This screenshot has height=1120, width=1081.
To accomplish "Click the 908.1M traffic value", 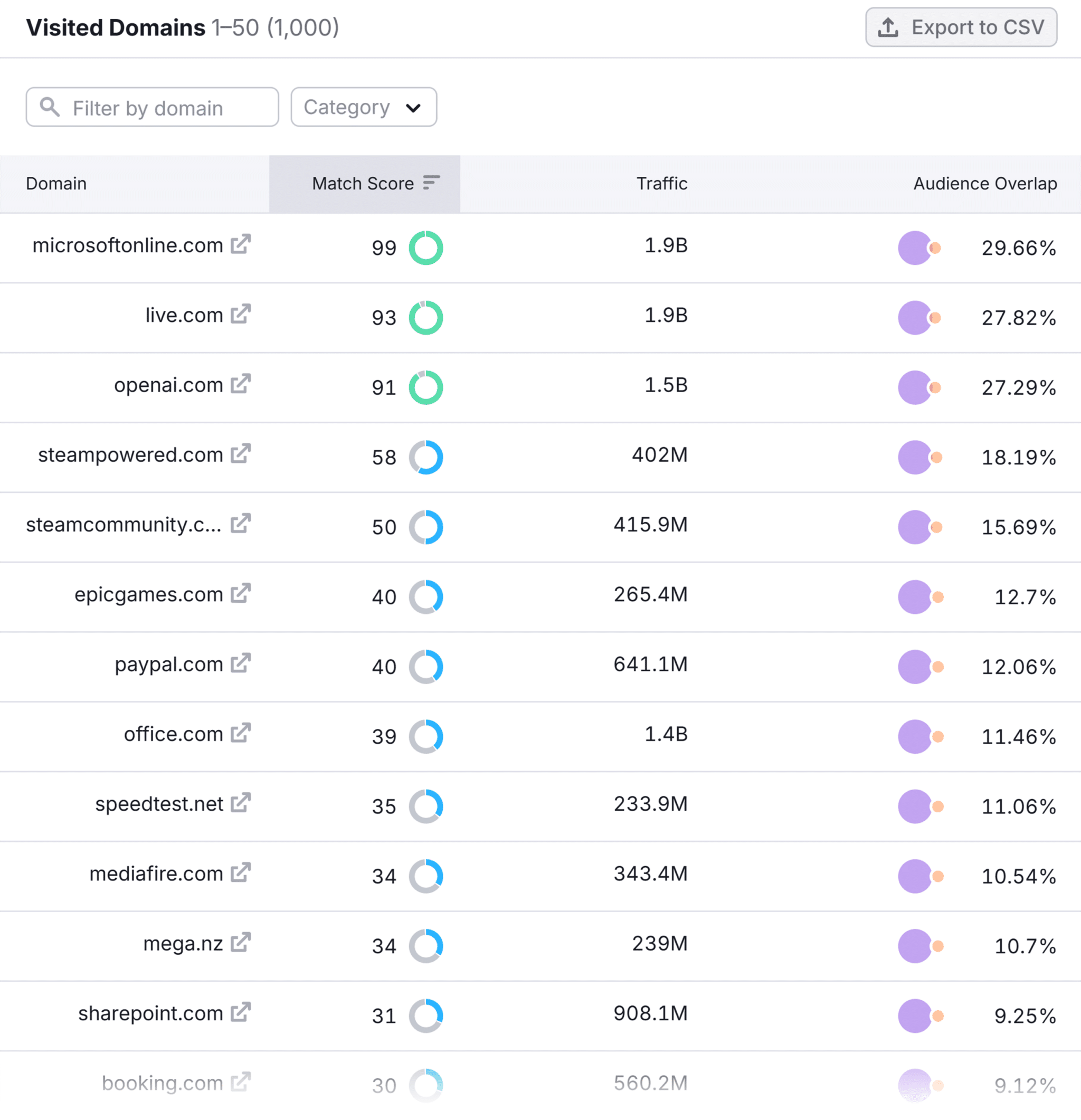I will [651, 1013].
